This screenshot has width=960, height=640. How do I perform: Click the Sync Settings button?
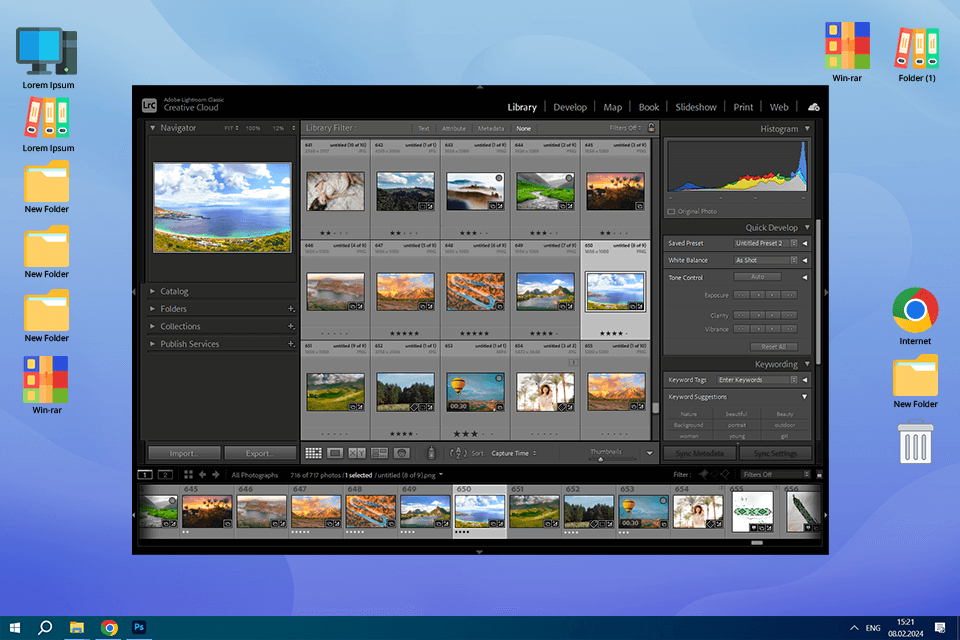point(775,453)
